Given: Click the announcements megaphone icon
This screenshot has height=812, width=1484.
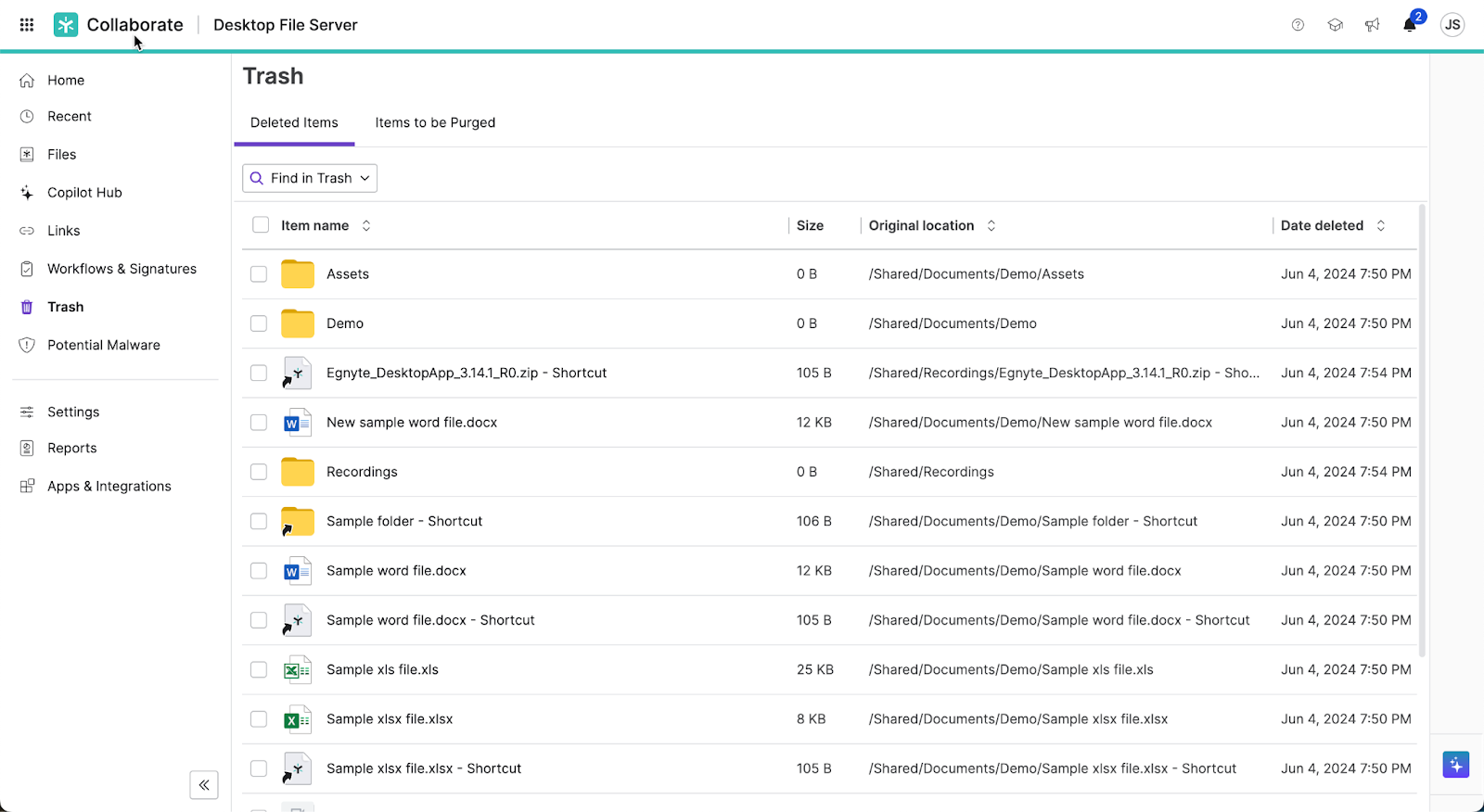Looking at the screenshot, I should click(1372, 25).
